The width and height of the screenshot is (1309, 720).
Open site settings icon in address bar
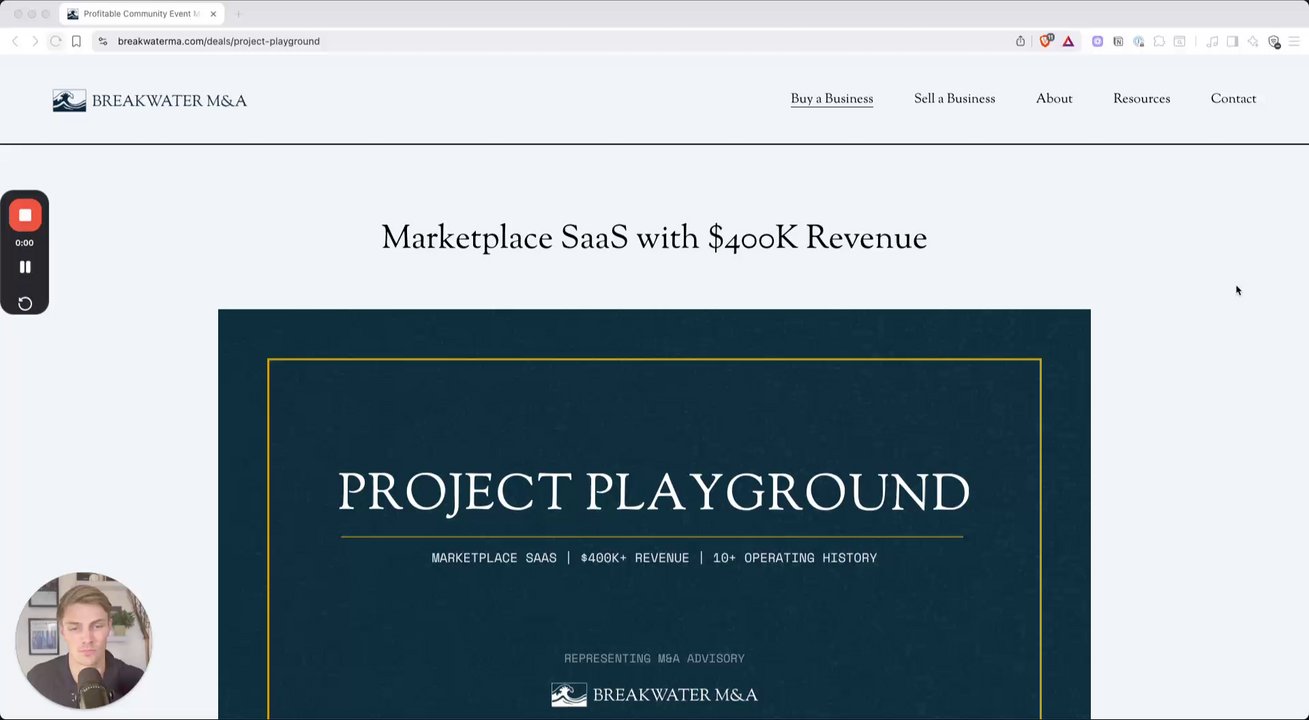tap(103, 41)
